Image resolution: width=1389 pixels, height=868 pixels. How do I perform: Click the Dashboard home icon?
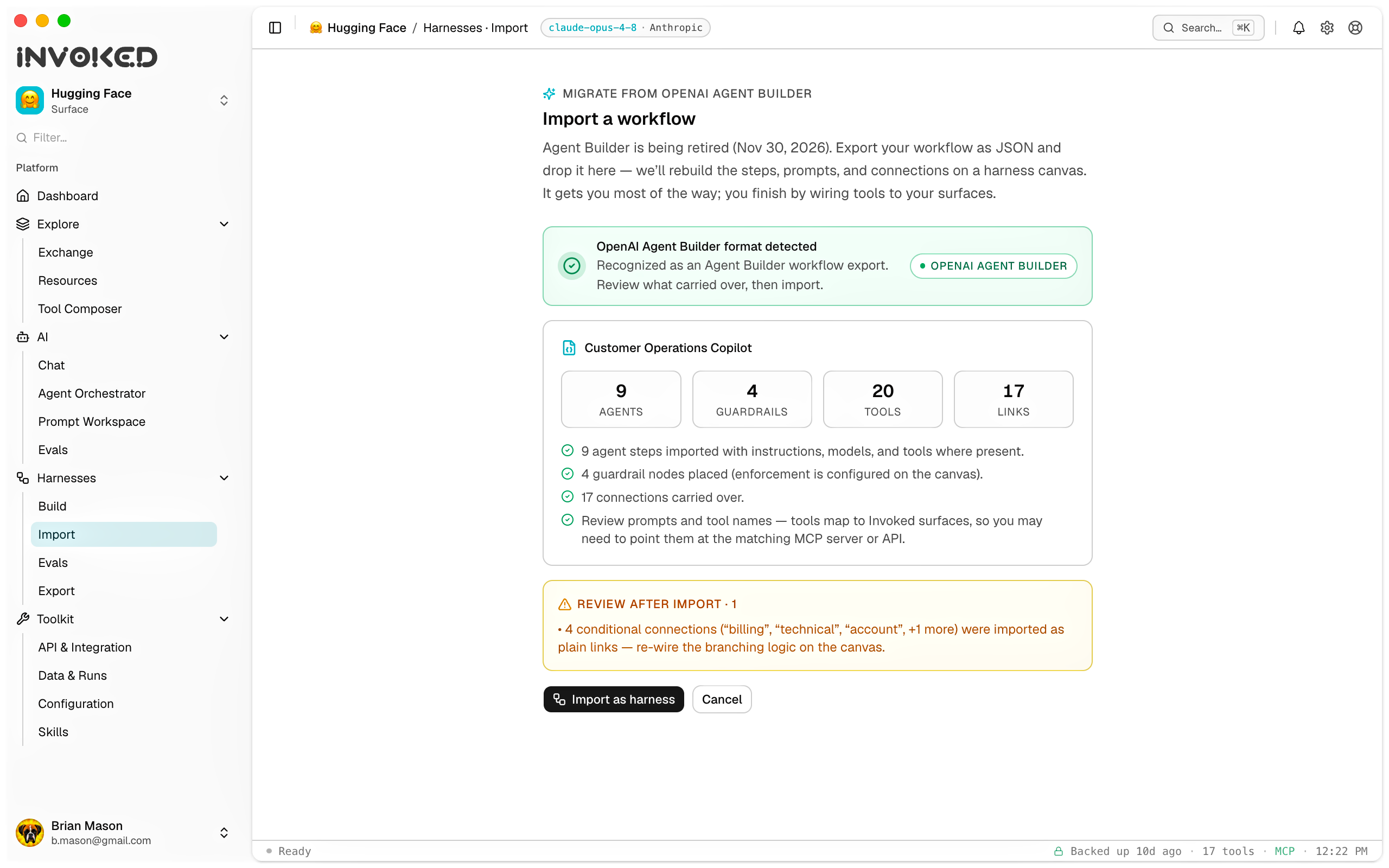coord(22,196)
